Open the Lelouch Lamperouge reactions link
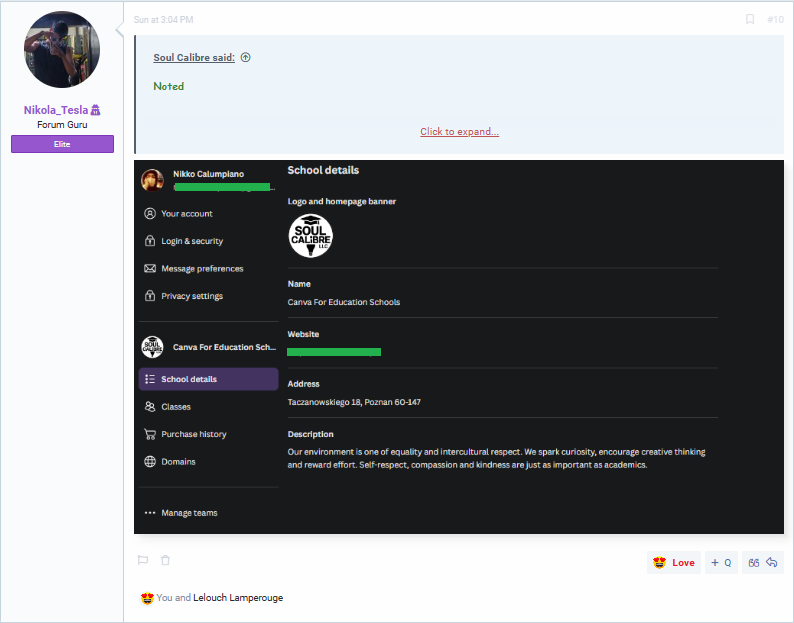794x623 pixels. [238, 598]
